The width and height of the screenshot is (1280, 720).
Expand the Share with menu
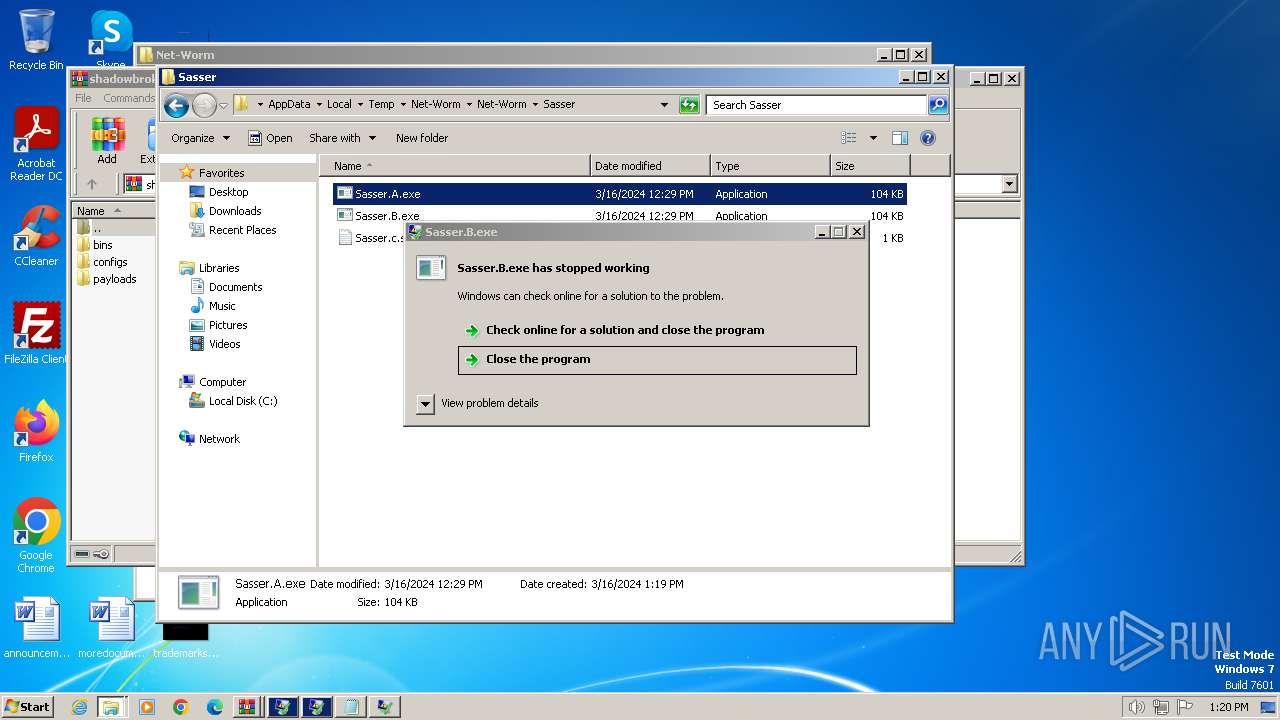coord(342,138)
